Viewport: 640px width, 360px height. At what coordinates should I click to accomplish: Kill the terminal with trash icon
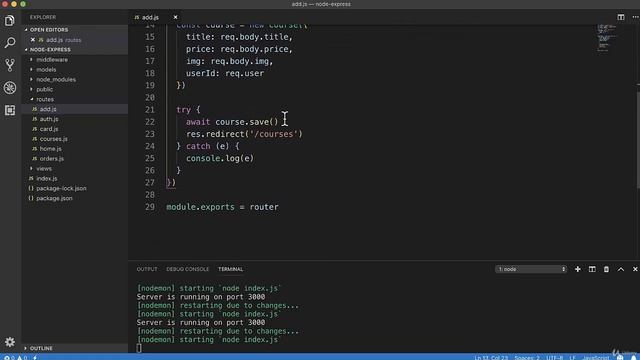pos(606,269)
